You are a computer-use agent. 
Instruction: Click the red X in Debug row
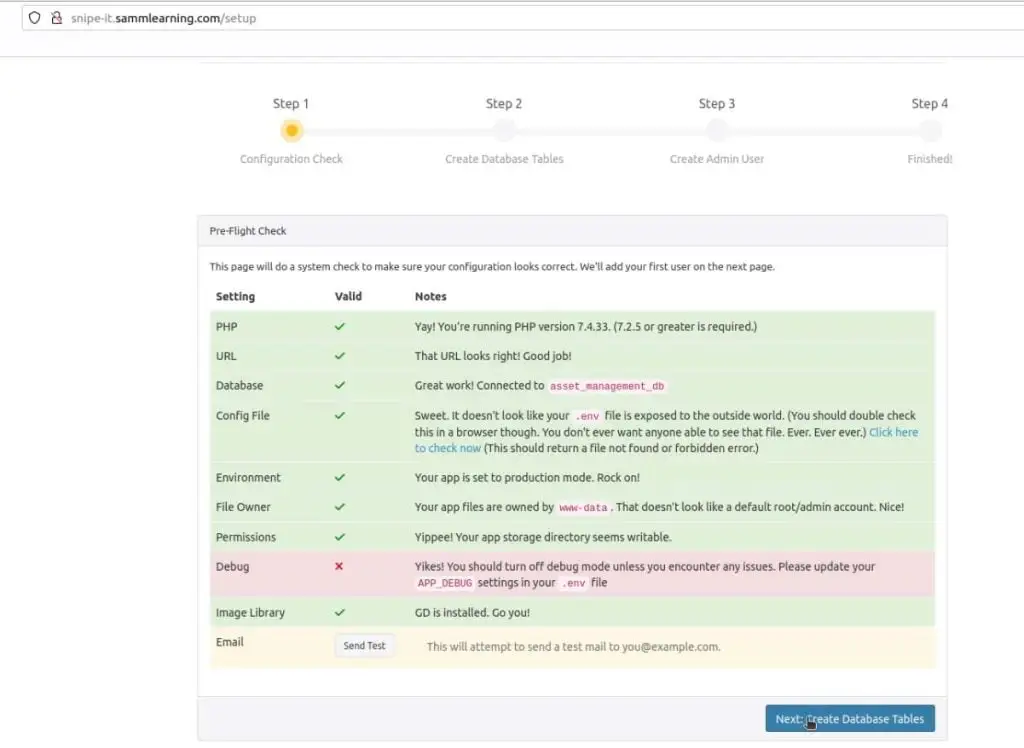[339, 566]
